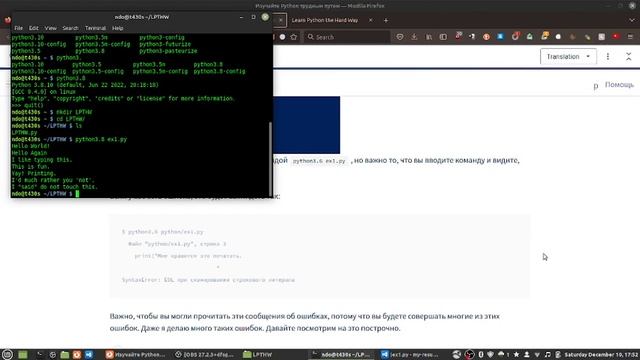Open the shield security tray icon
The image size is (640, 360).
tap(491, 354)
